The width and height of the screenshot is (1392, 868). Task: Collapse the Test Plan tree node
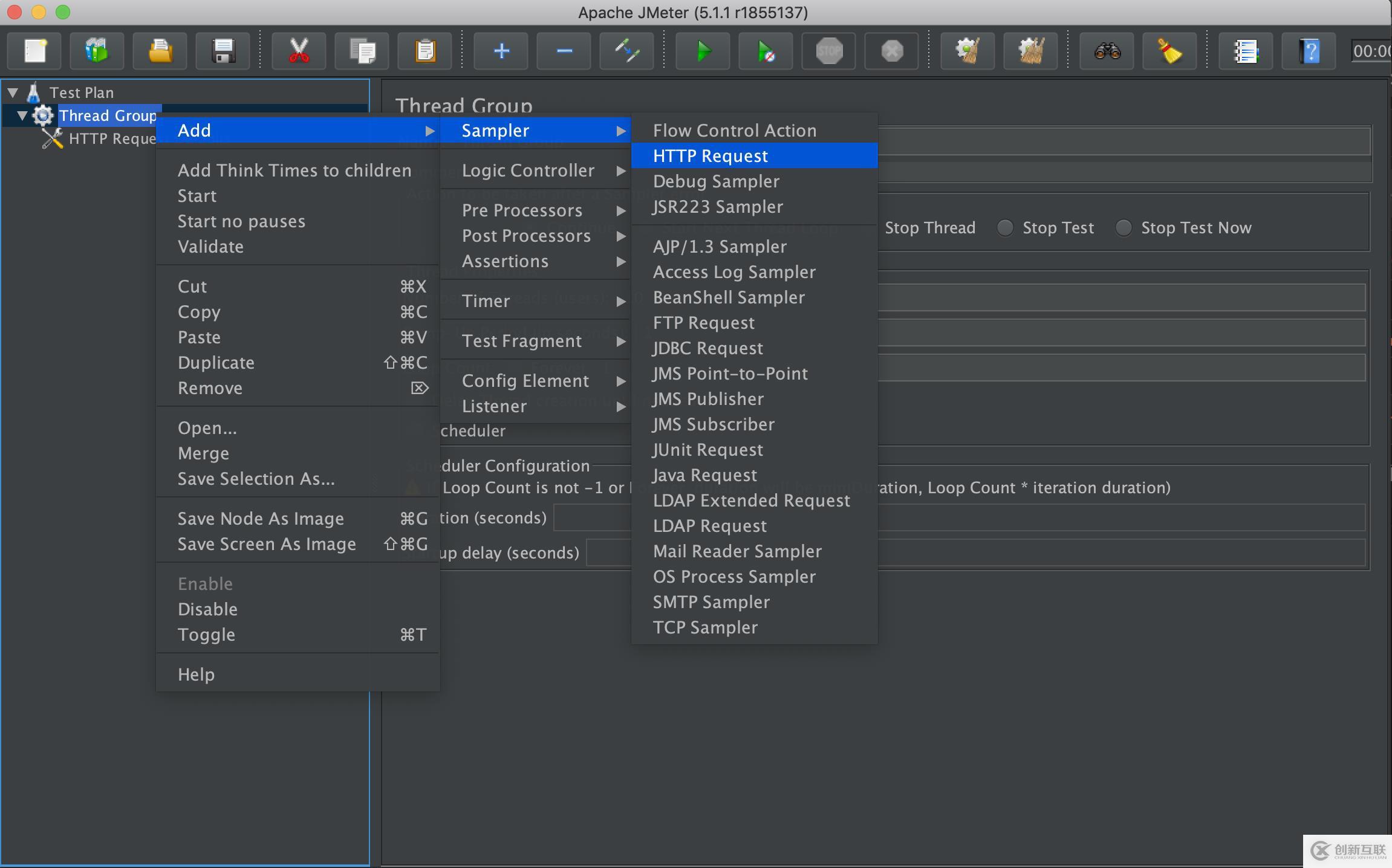tap(13, 92)
